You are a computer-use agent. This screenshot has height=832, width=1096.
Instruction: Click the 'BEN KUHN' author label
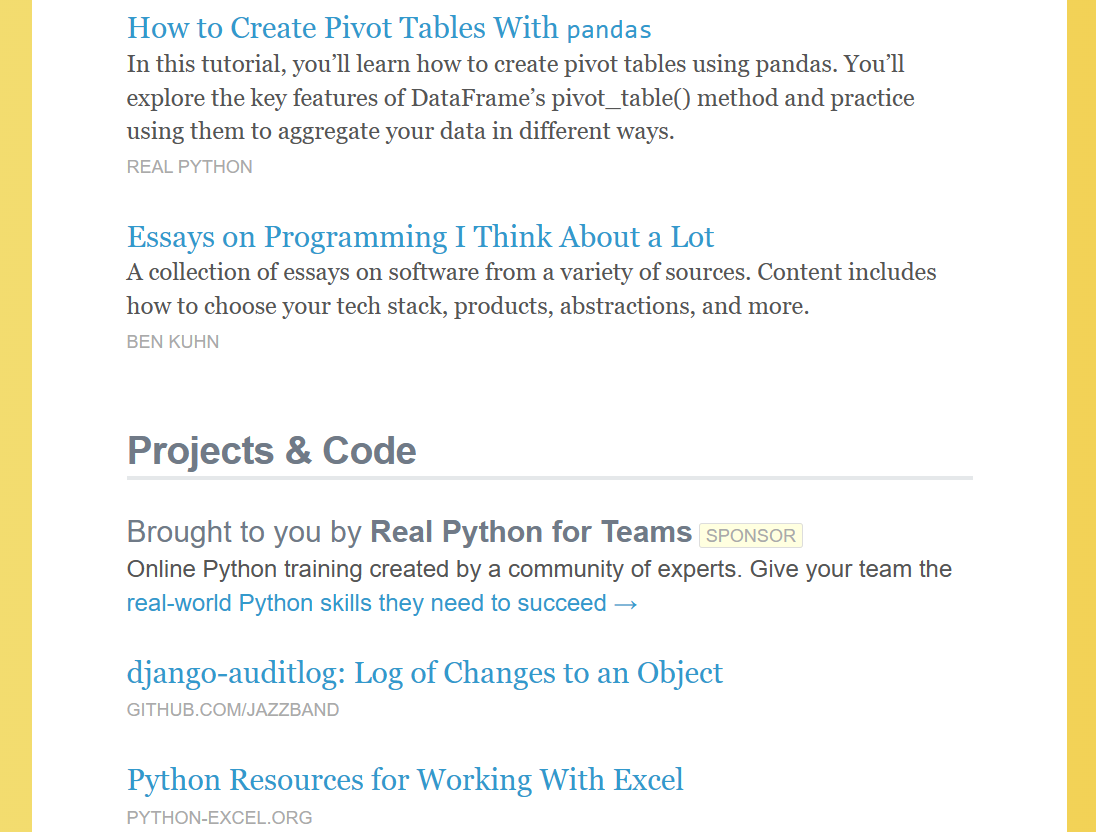pos(173,342)
